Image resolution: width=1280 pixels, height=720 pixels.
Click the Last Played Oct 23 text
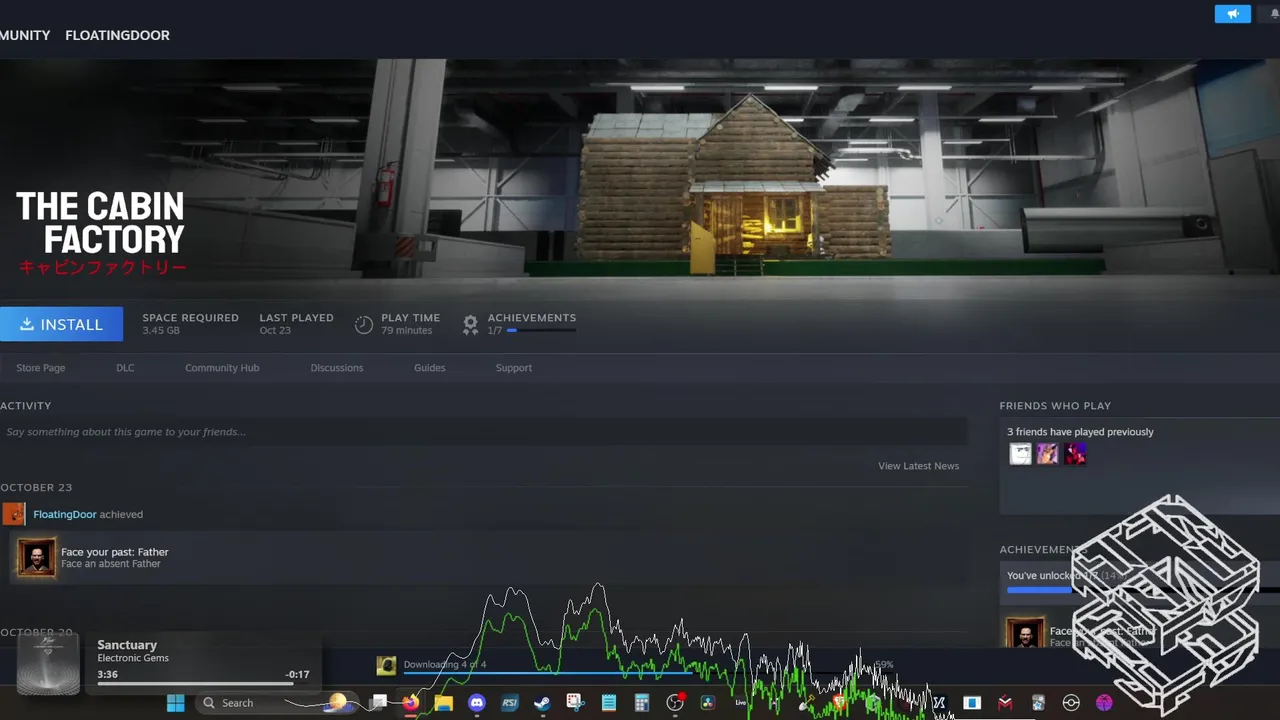[296, 324]
